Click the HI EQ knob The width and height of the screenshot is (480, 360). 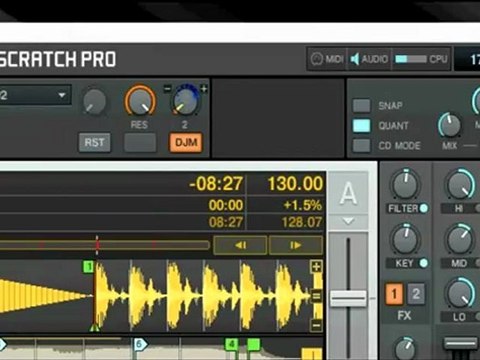coord(461,184)
